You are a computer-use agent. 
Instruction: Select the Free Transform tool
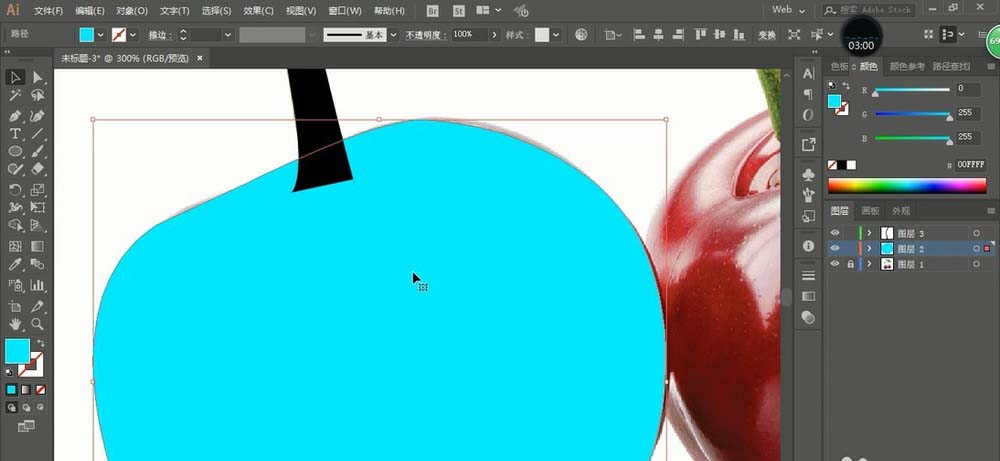point(38,207)
